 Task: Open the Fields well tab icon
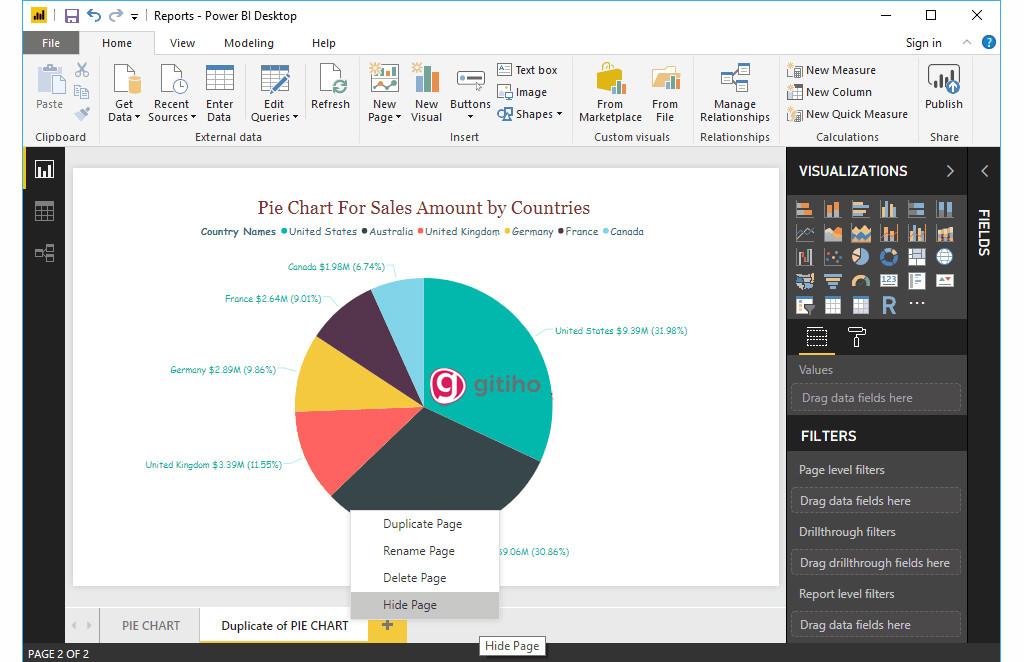(x=816, y=337)
